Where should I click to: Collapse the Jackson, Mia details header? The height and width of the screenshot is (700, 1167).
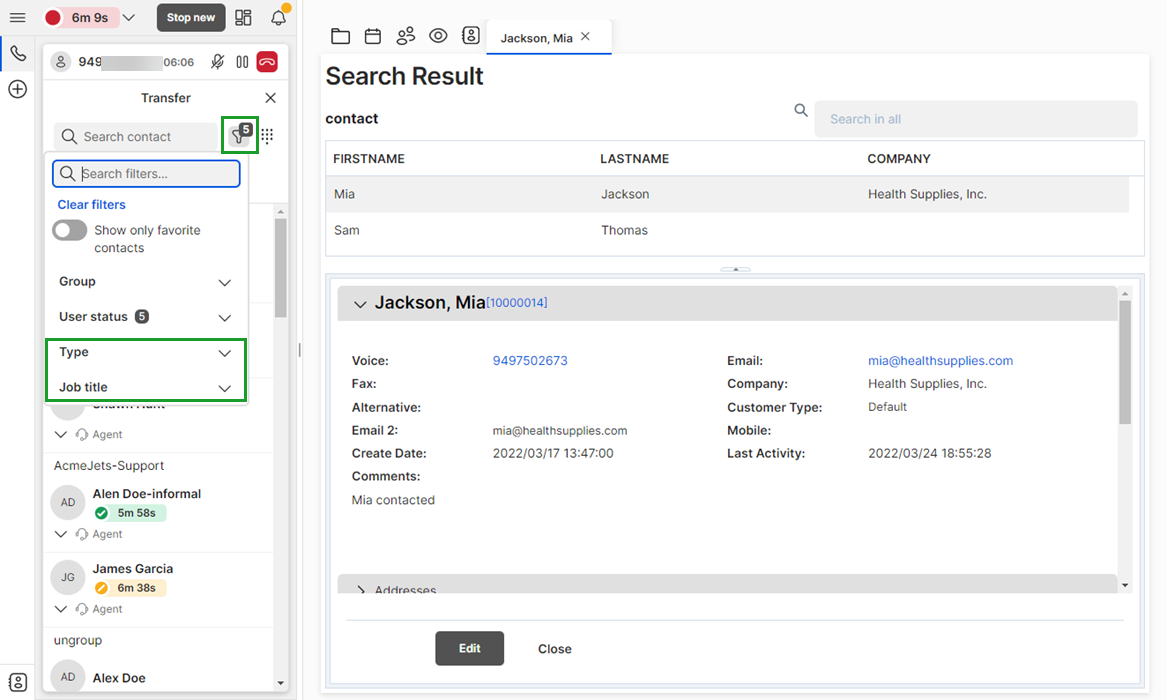click(x=361, y=304)
